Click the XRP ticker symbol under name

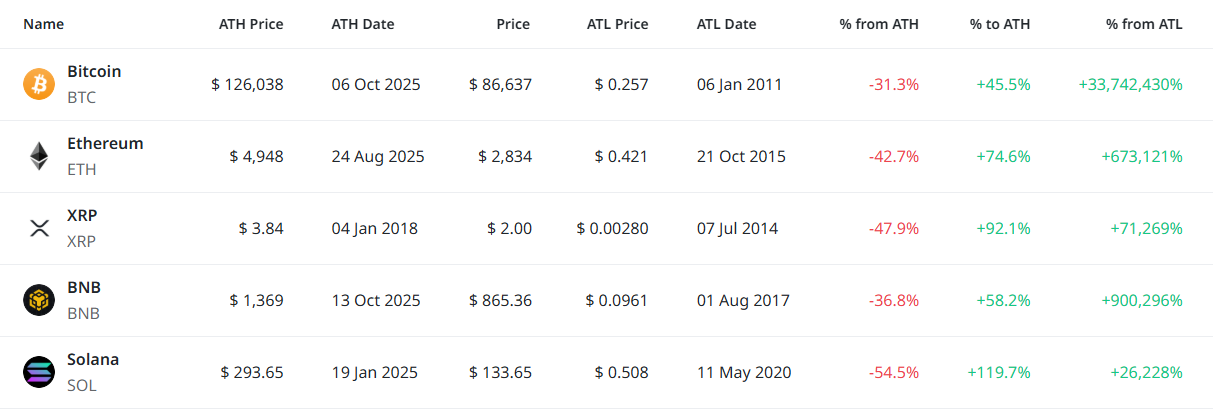click(82, 241)
